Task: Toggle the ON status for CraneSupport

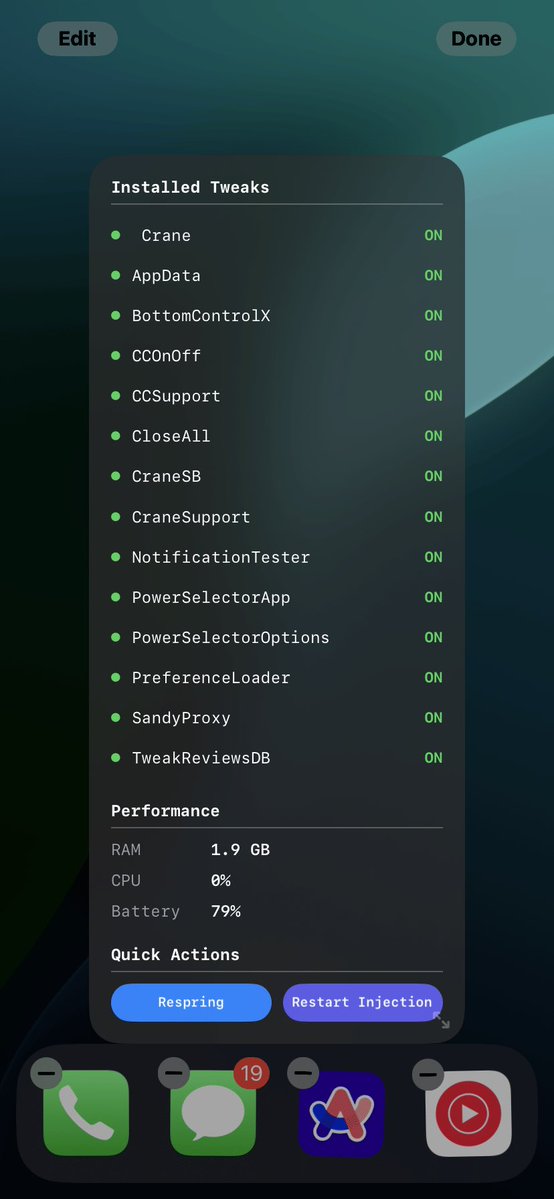Action: [434, 517]
